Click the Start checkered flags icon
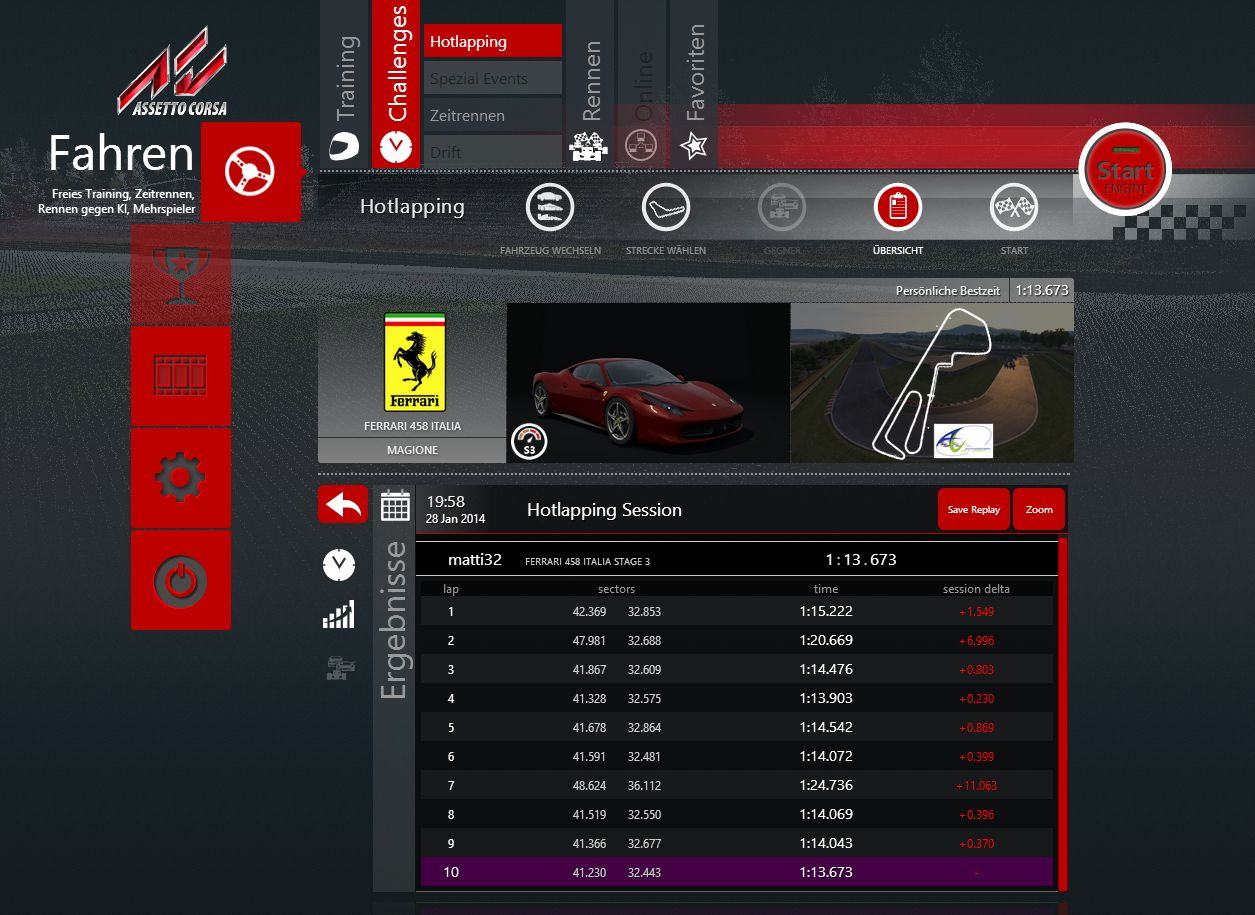Image resolution: width=1255 pixels, height=915 pixels. [1014, 208]
